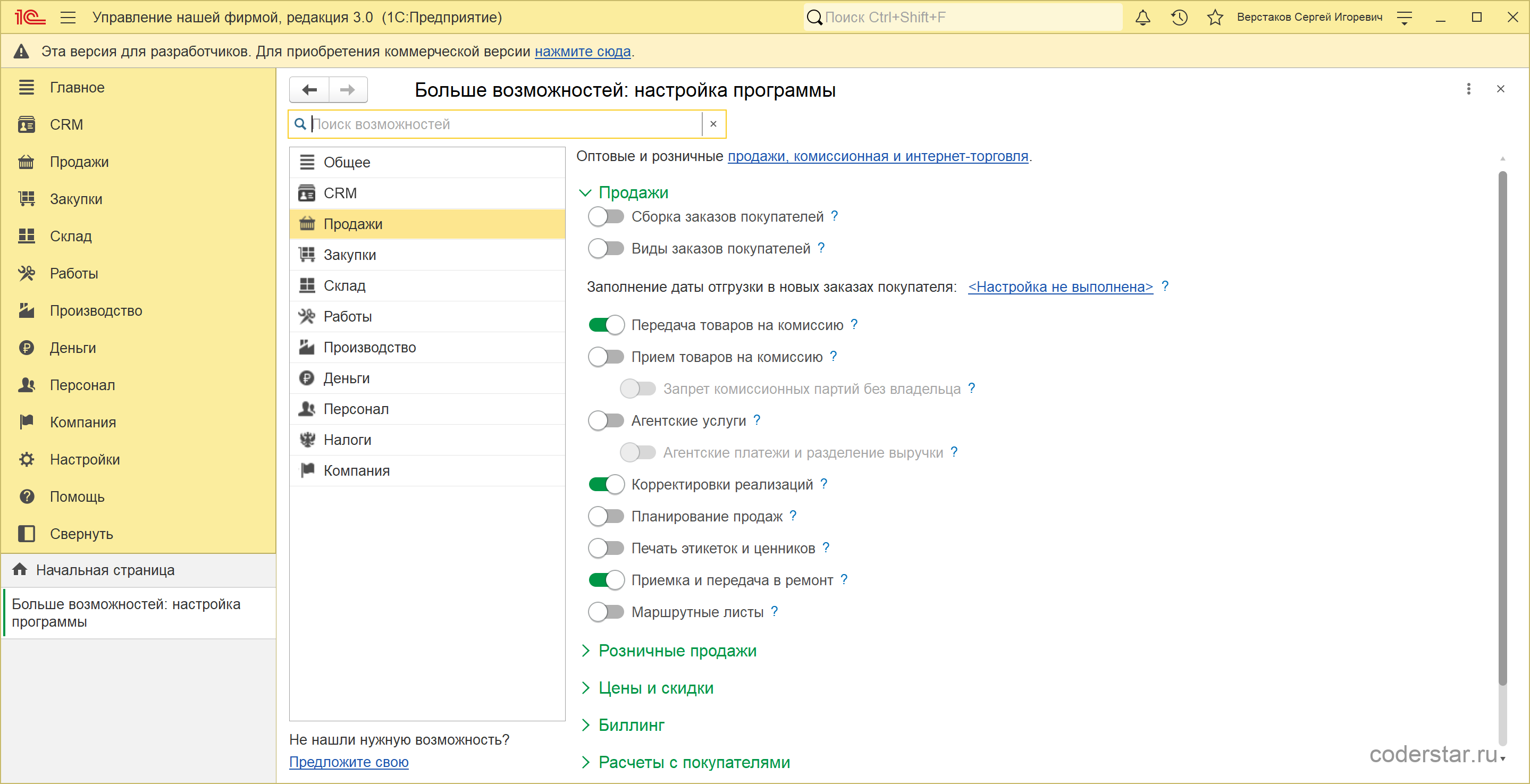Open Настройки in the left sidebar
Image resolution: width=1530 pixels, height=784 pixels.
click(138, 459)
